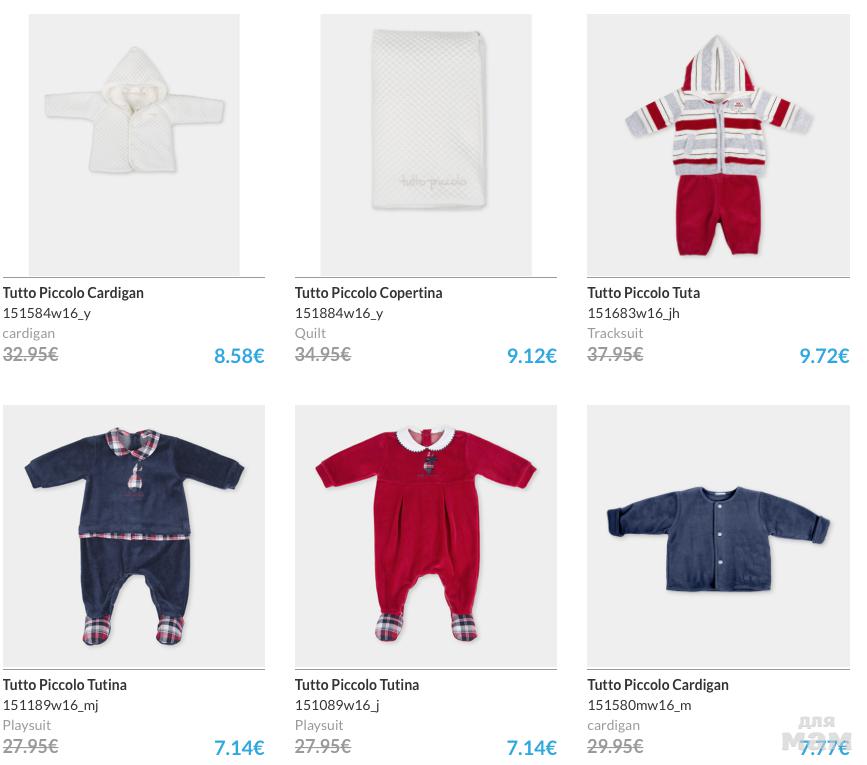Click the crossed-out 34.95€ price
The height and width of the screenshot is (765, 867).
coord(322,354)
